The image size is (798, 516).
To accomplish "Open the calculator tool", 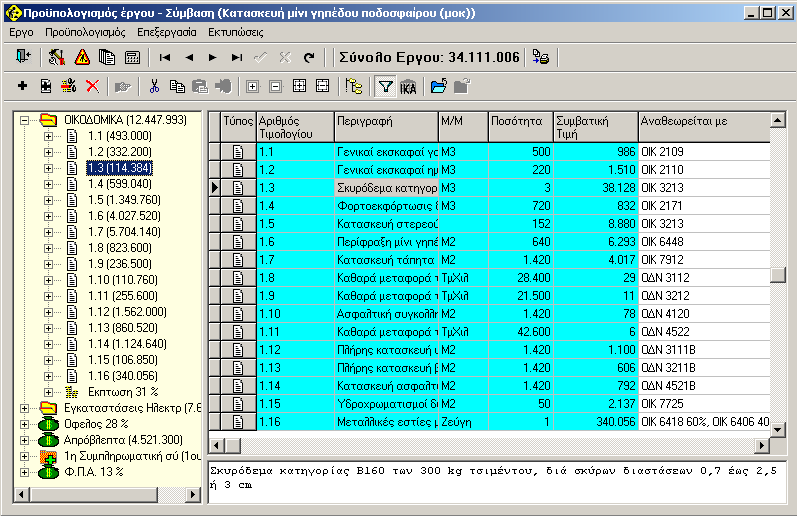I will click(x=132, y=58).
